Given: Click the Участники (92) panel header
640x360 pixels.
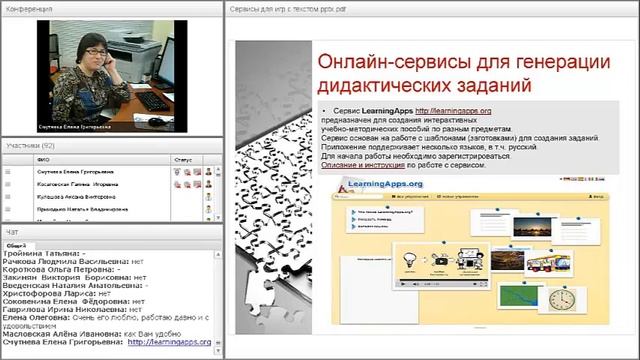Looking at the screenshot, I should pos(112,146).
